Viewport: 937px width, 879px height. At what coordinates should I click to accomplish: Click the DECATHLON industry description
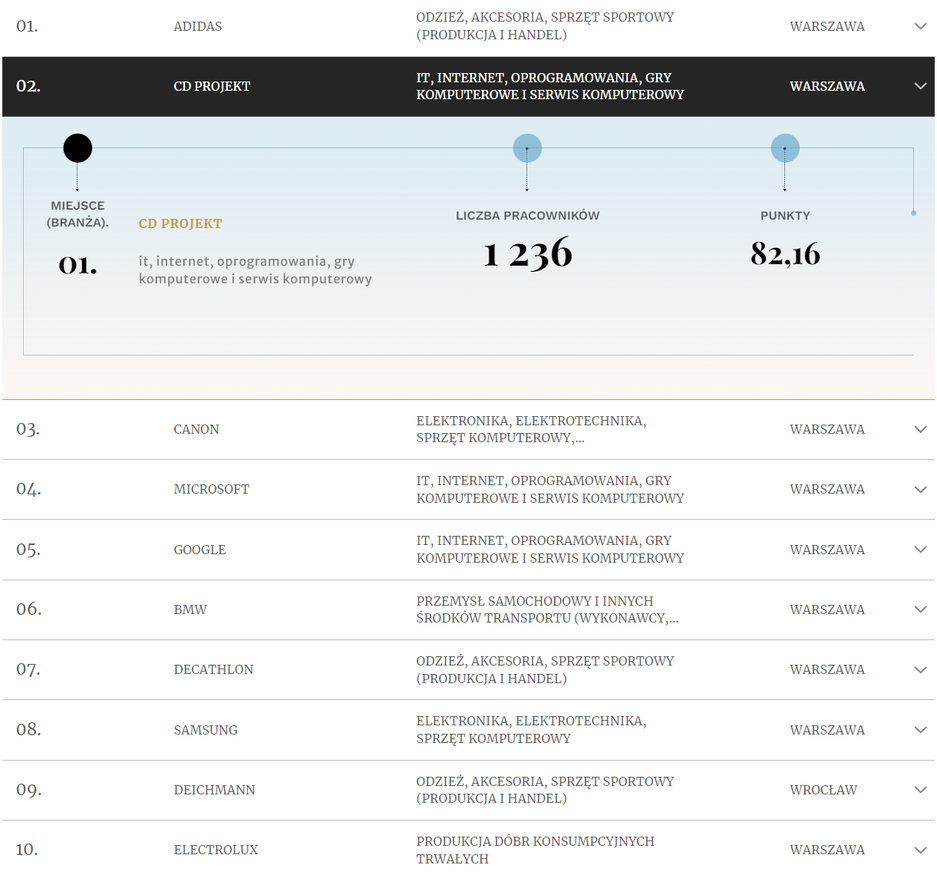click(545, 670)
